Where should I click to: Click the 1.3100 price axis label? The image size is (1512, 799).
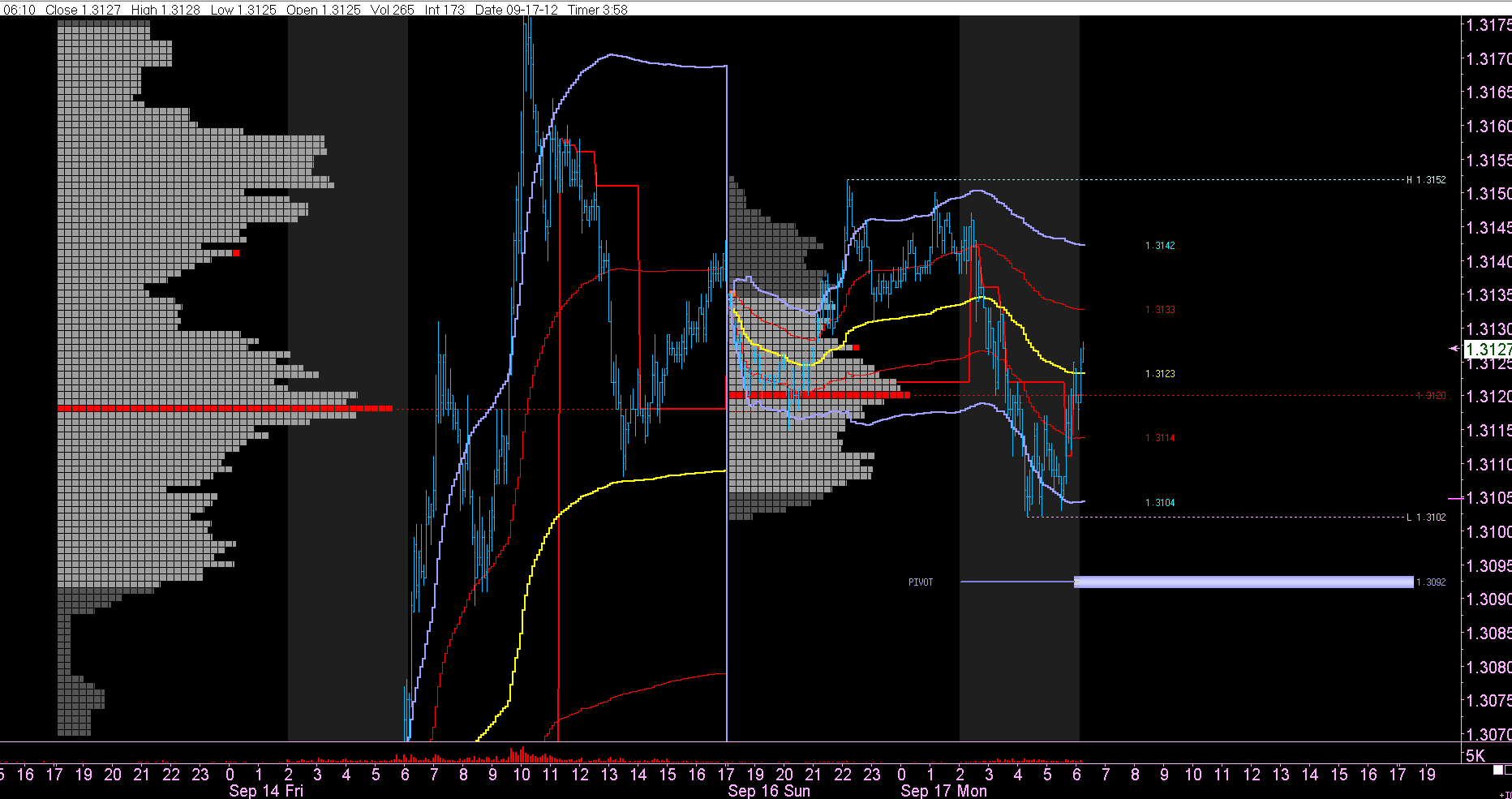click(1489, 532)
